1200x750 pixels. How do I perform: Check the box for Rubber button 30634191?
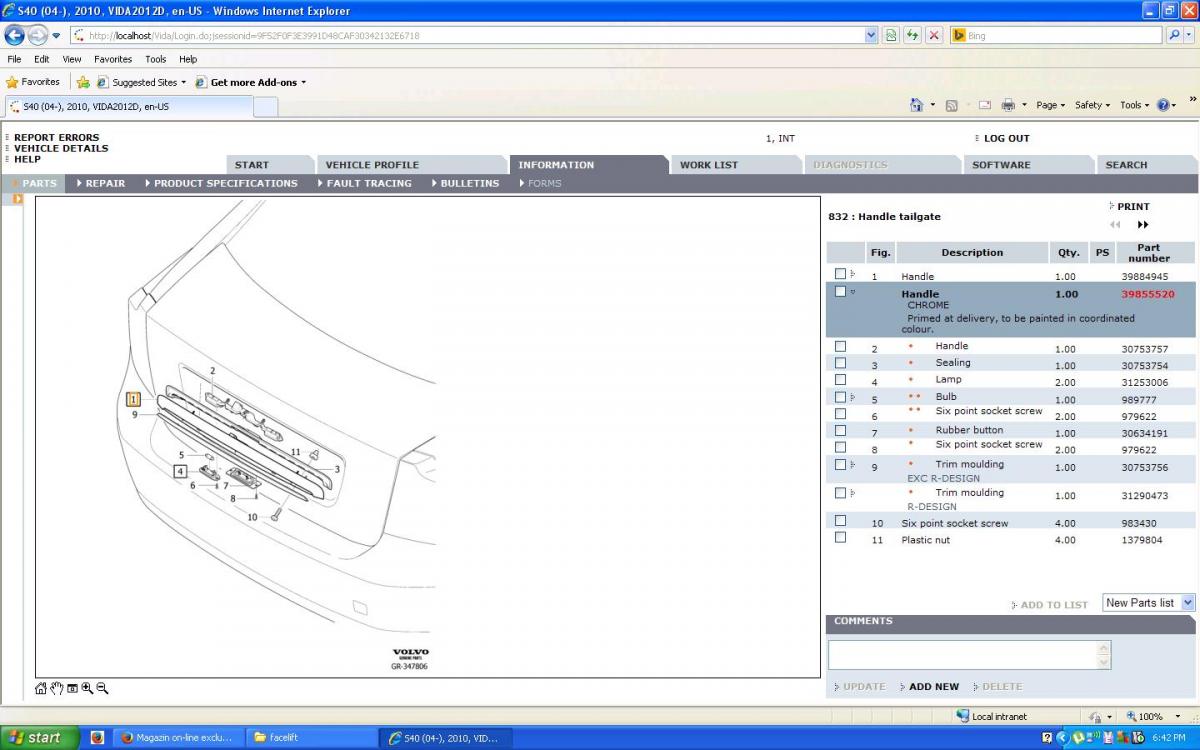(x=840, y=431)
